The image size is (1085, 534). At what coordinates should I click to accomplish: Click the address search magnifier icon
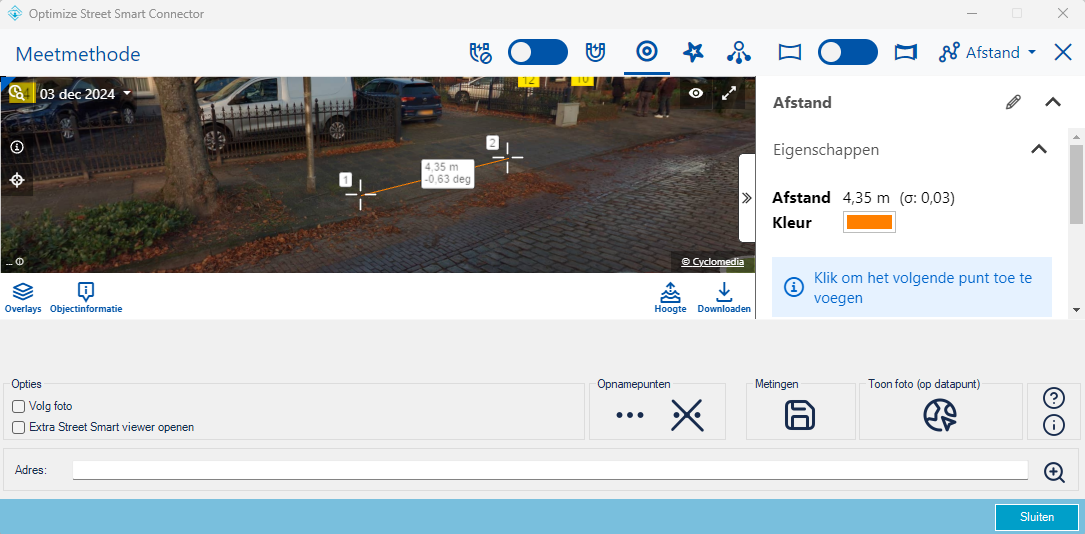point(1054,472)
